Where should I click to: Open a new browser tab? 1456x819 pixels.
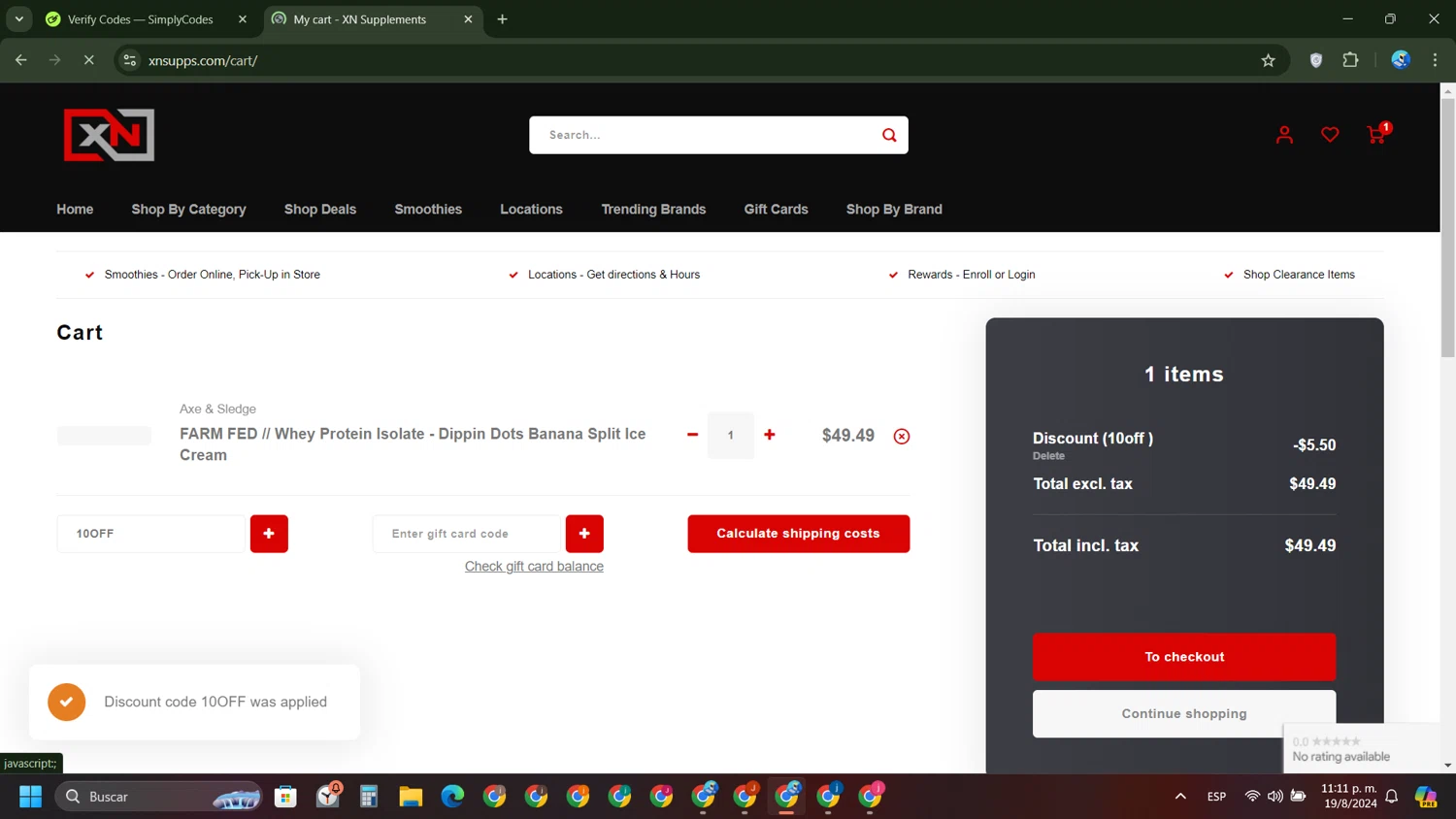pos(502,19)
